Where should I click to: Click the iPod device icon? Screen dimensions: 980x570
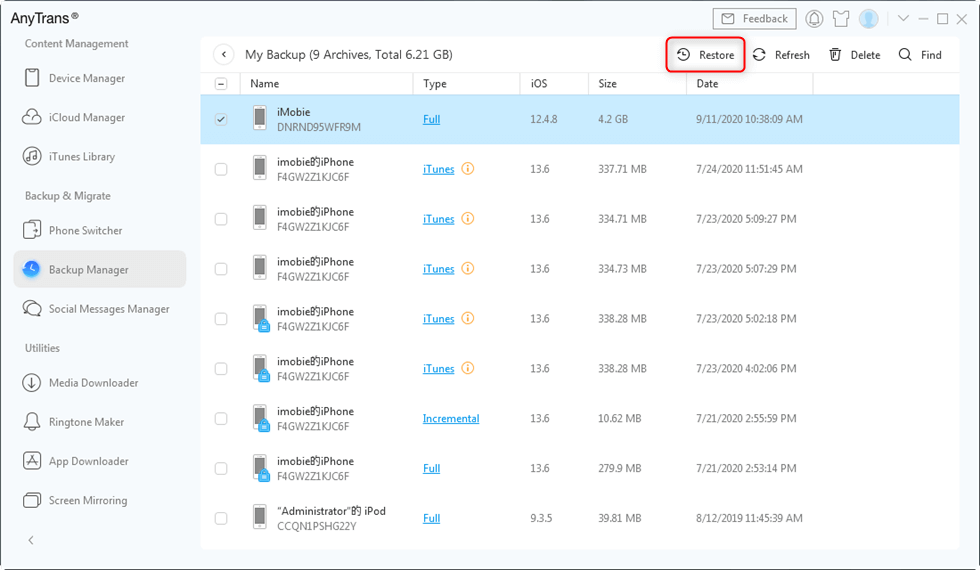coord(259,517)
